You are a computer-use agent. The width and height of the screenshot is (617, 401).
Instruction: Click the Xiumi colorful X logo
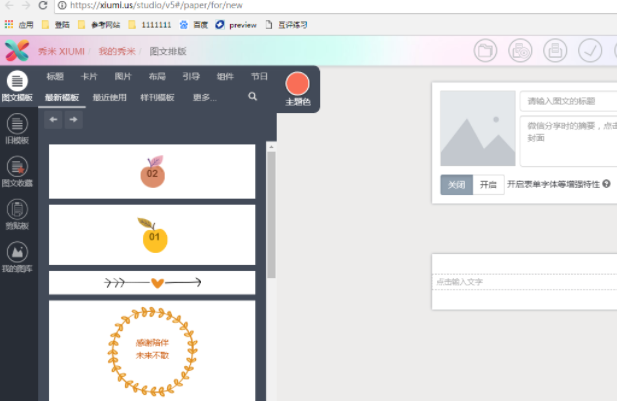pos(17,50)
